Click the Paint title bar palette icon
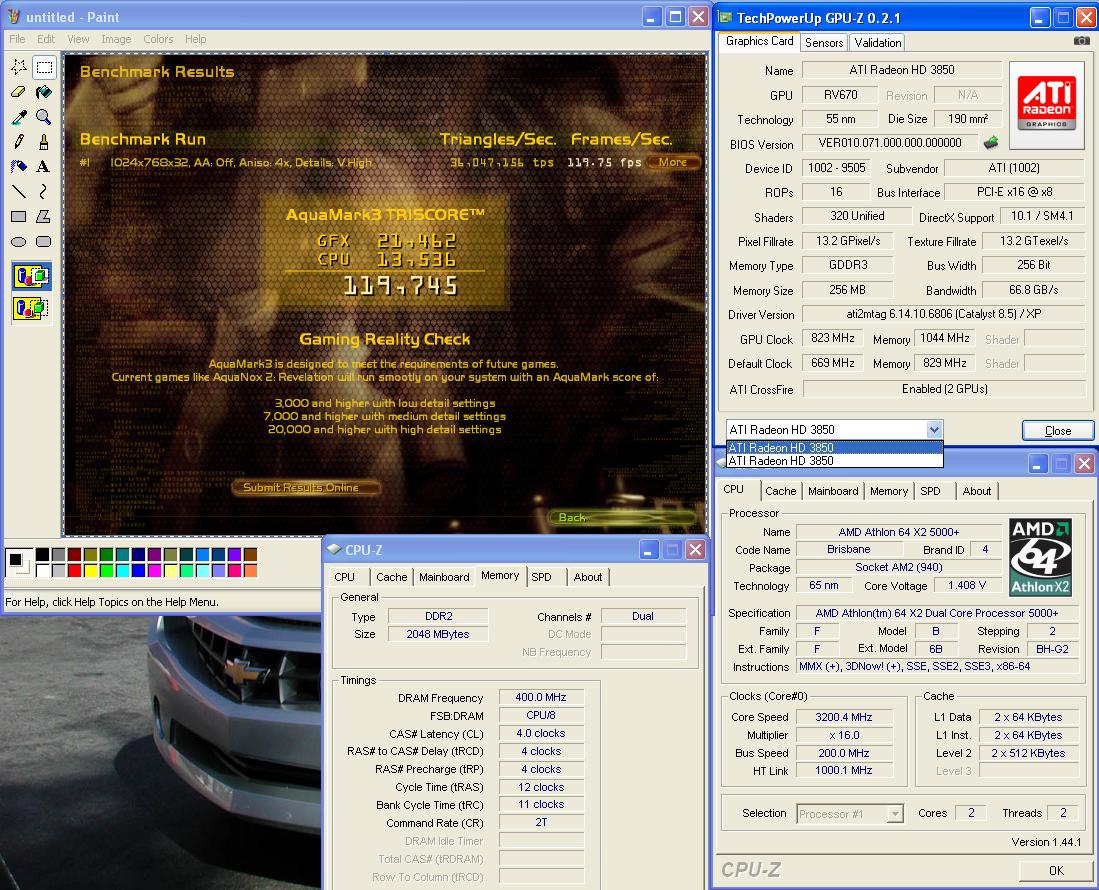This screenshot has height=890, width=1099. pos(14,16)
